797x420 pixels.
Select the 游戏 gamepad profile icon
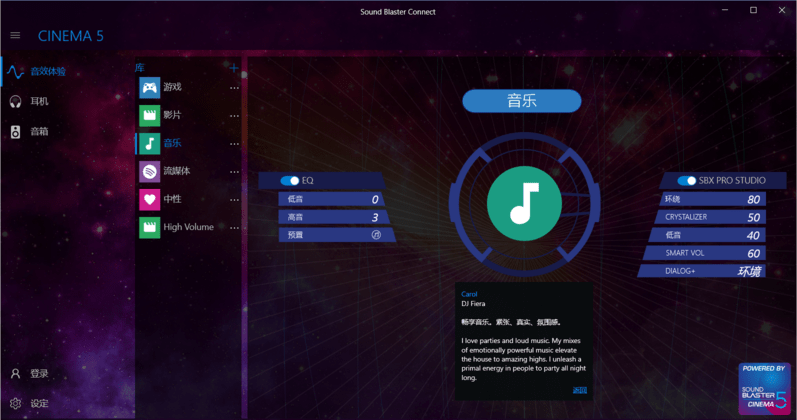tap(149, 87)
